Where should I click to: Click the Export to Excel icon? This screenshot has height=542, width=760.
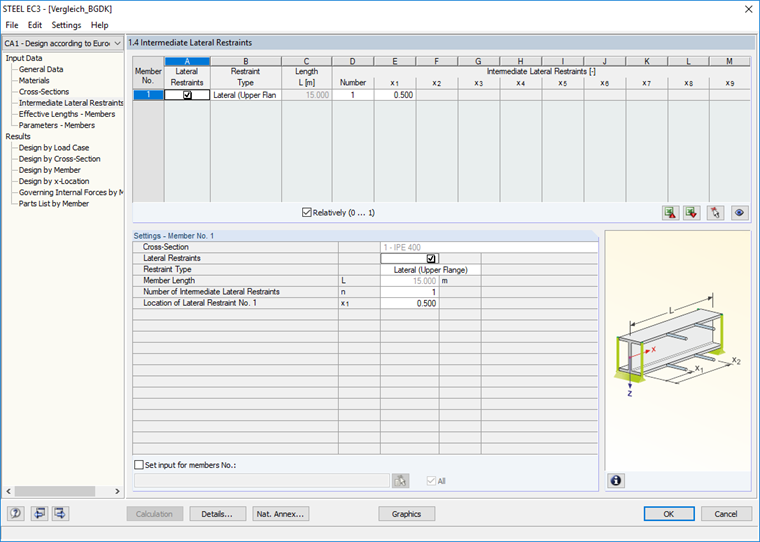671,213
